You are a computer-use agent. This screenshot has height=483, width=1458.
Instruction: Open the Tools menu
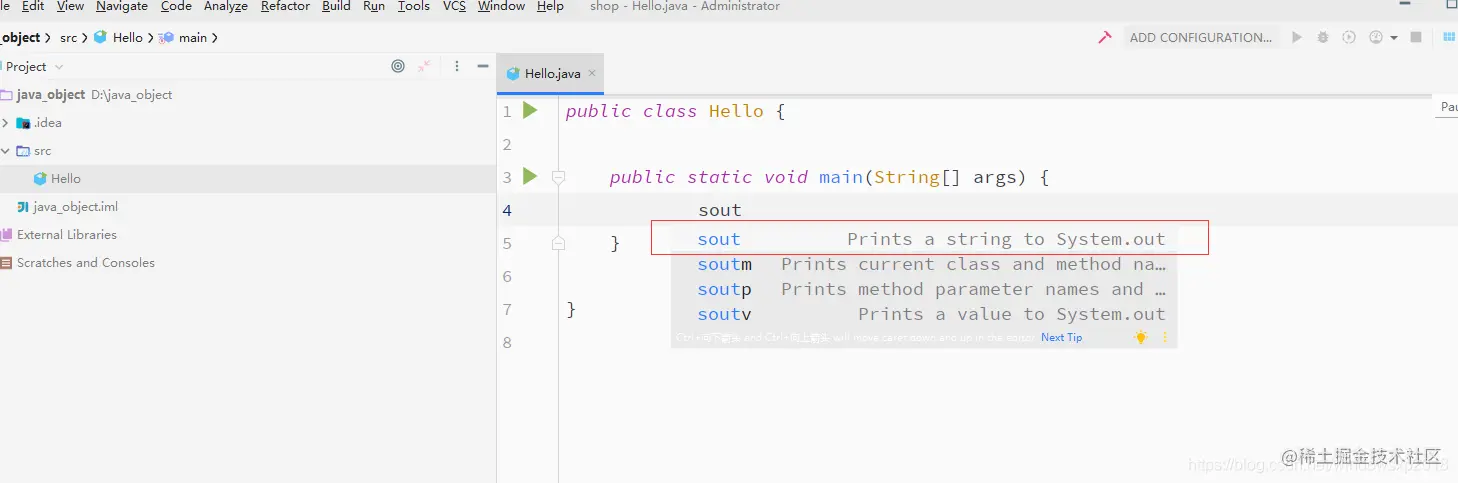414,6
